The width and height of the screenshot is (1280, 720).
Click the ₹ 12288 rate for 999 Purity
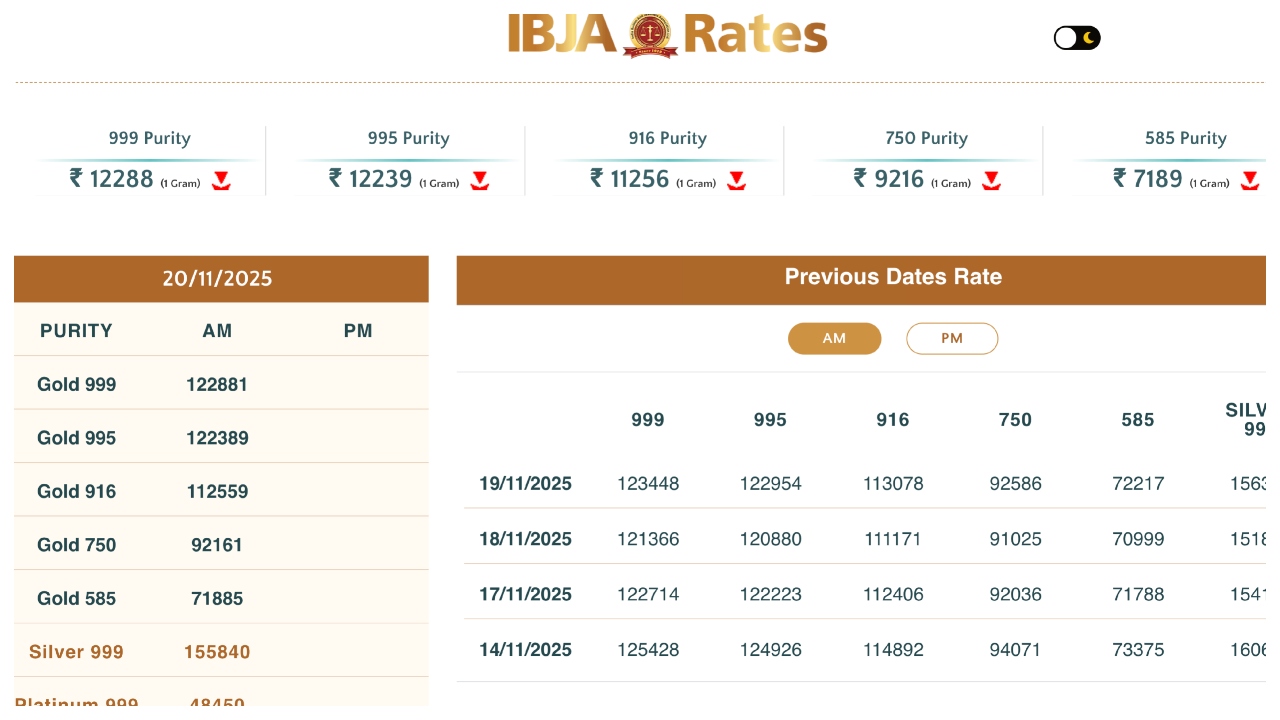pos(112,179)
